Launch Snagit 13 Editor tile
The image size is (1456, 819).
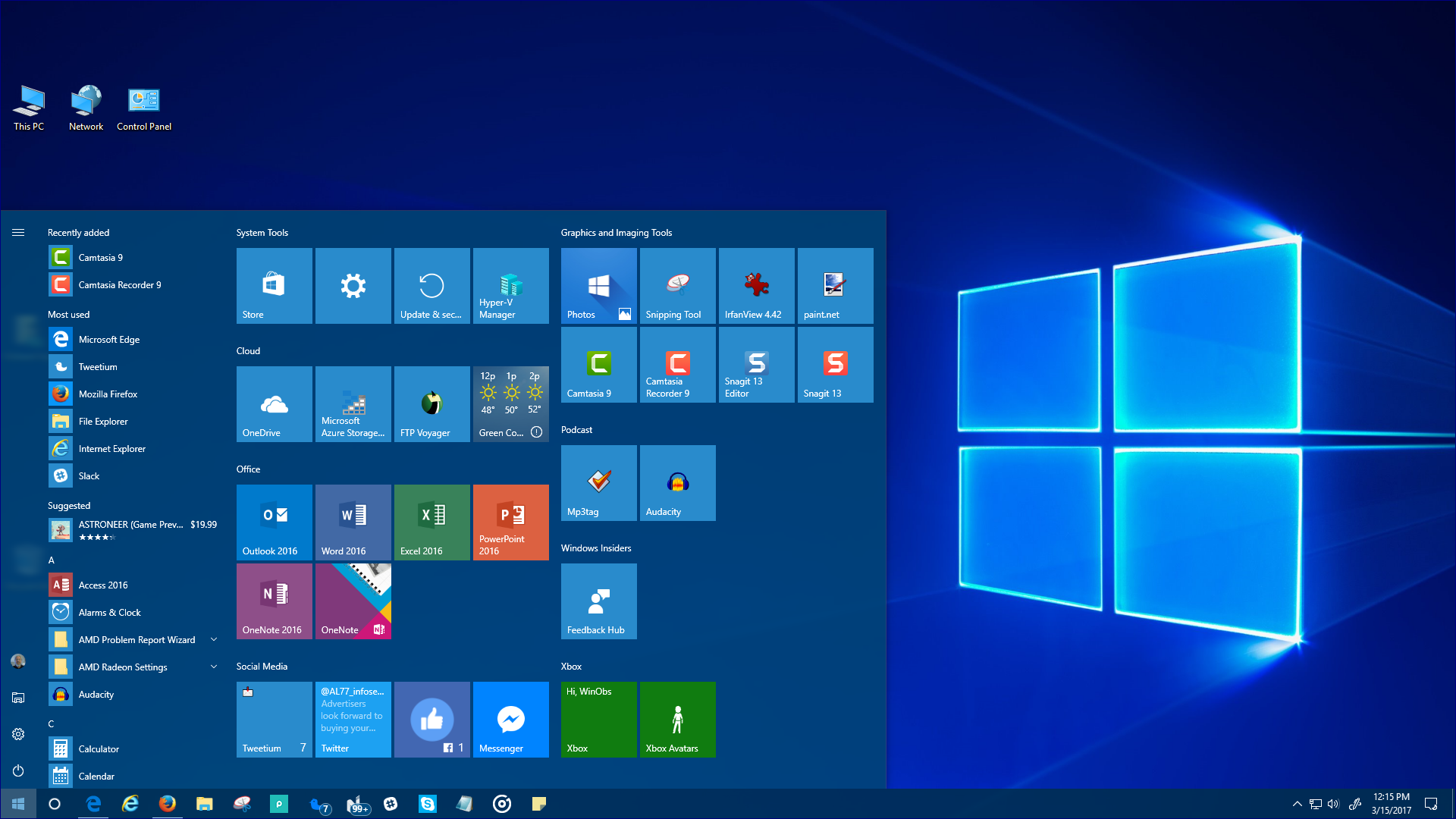point(756,365)
